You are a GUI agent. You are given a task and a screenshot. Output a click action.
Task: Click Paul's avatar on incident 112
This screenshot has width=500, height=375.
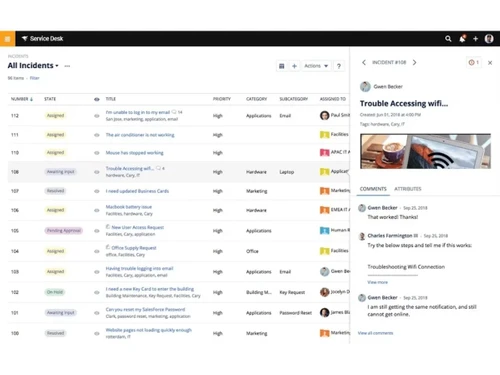point(324,115)
